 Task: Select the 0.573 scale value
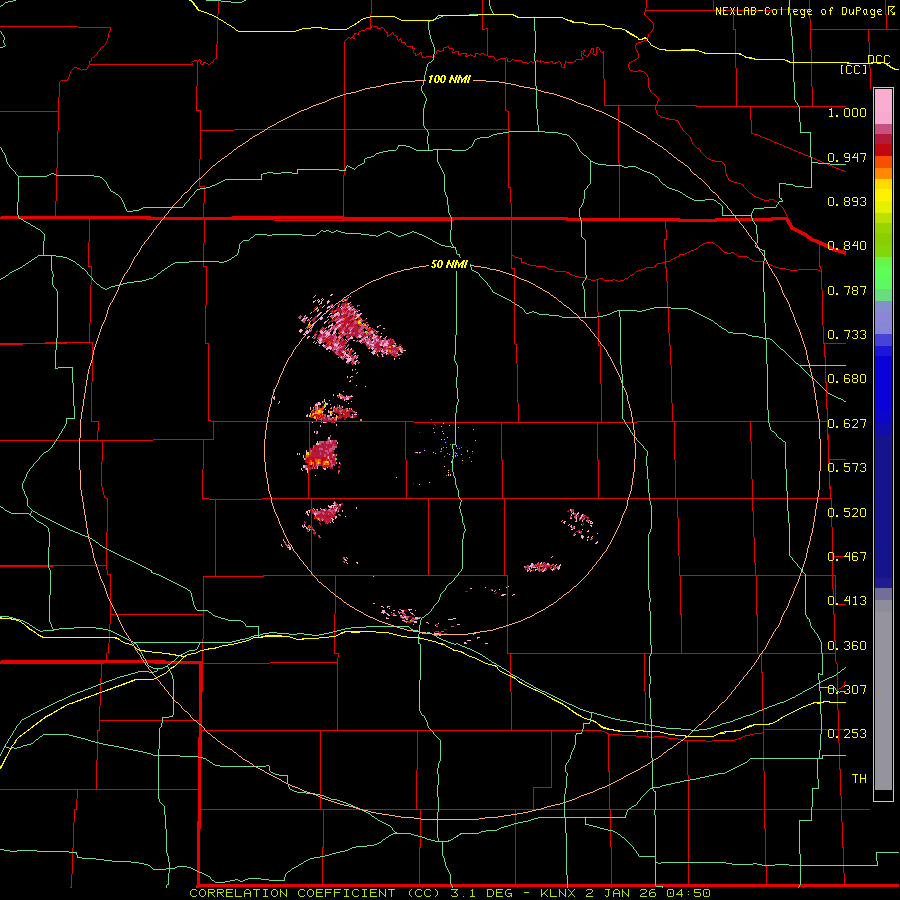[847, 468]
